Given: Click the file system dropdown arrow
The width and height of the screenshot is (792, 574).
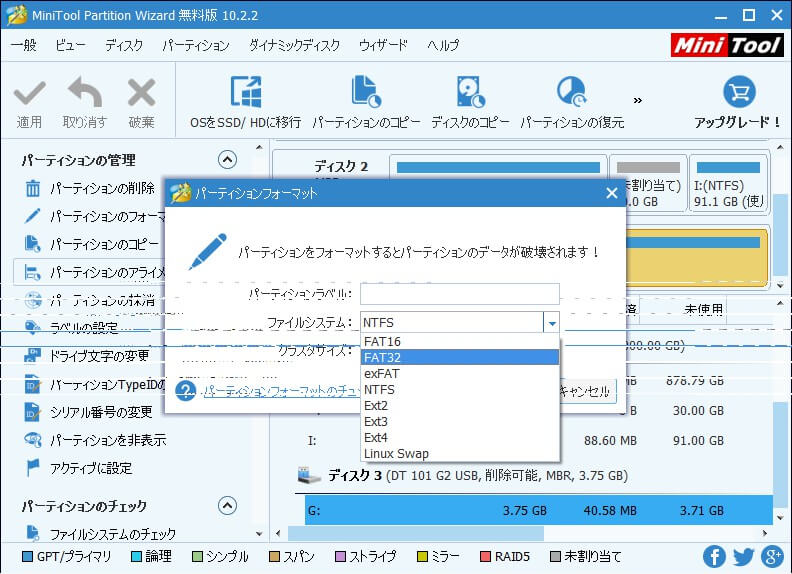Looking at the screenshot, I should (552, 322).
